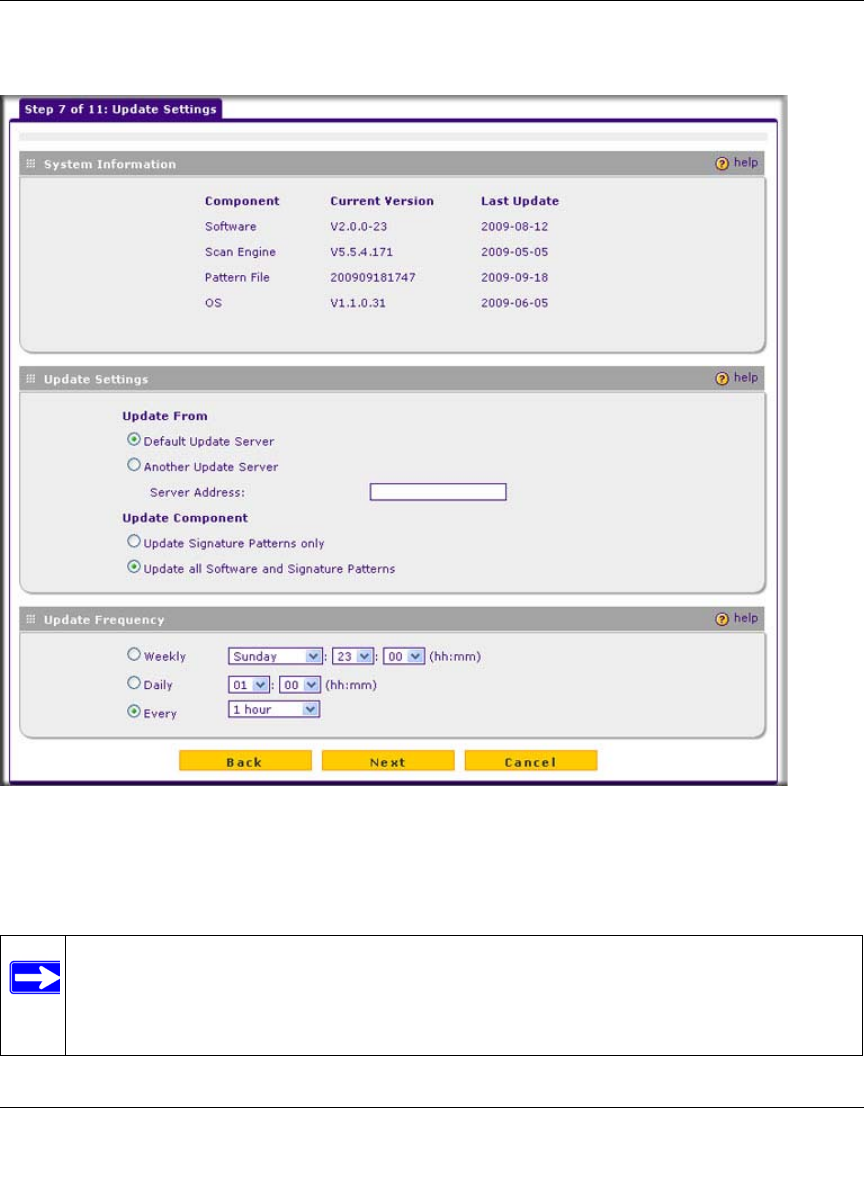Image resolution: width=864 pixels, height=1184 pixels.
Task: Click the Current Version column header
Action: (382, 201)
